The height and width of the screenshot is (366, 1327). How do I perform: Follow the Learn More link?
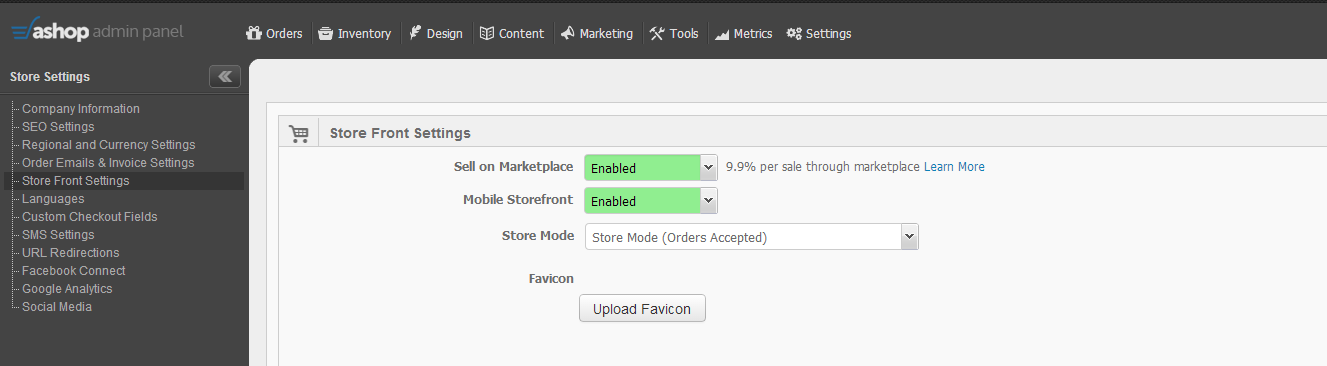click(954, 167)
